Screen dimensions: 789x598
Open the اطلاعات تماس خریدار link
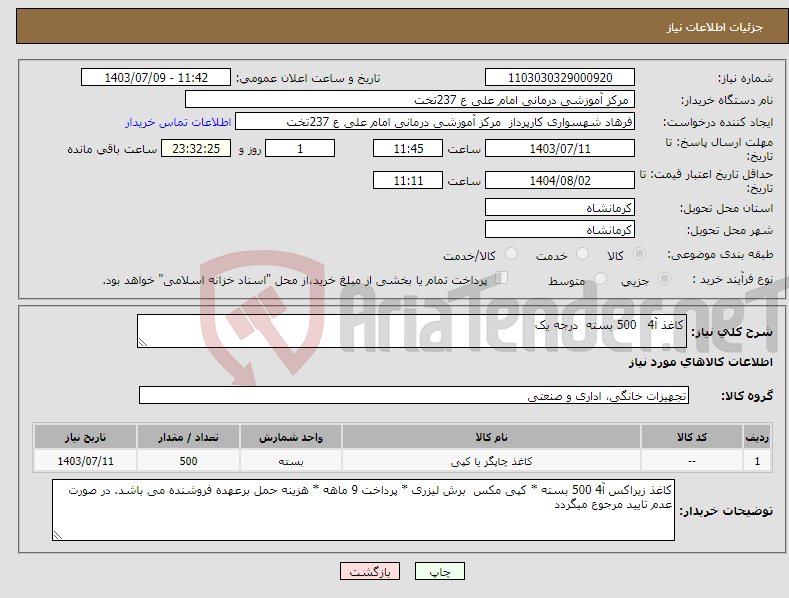(x=178, y=122)
